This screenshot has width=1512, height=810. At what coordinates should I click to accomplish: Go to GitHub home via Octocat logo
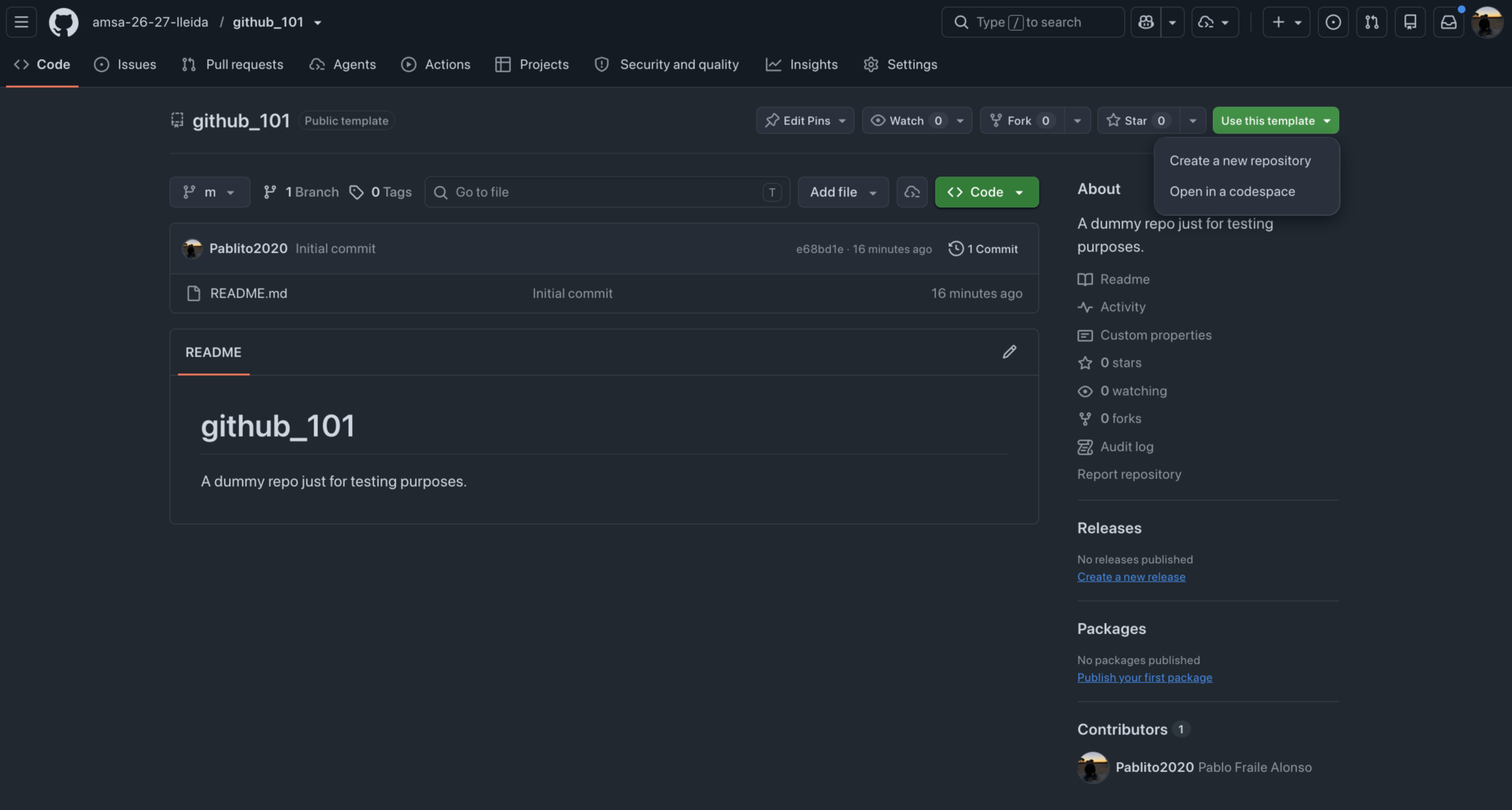click(x=63, y=22)
